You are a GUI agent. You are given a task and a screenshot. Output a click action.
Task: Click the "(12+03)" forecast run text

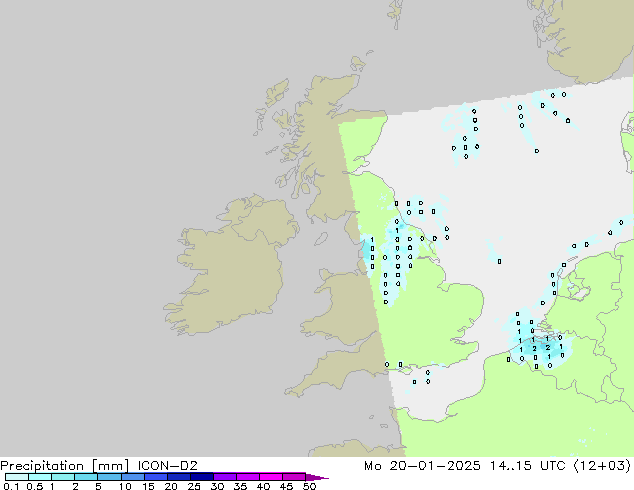point(602,466)
